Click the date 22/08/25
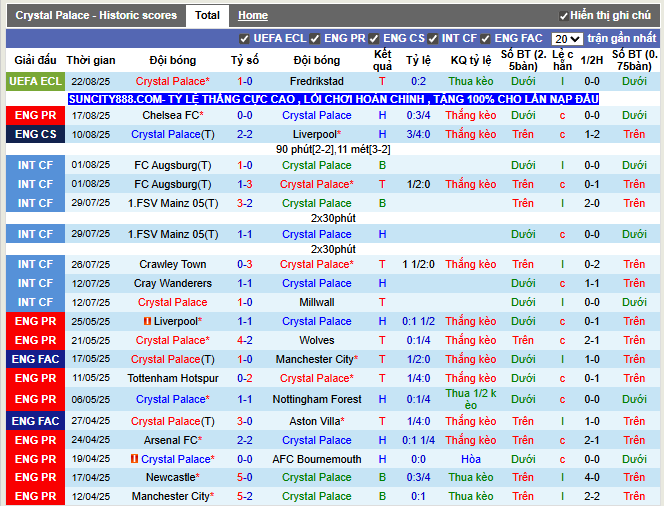Screen dimensions: 664x506 tap(91, 81)
